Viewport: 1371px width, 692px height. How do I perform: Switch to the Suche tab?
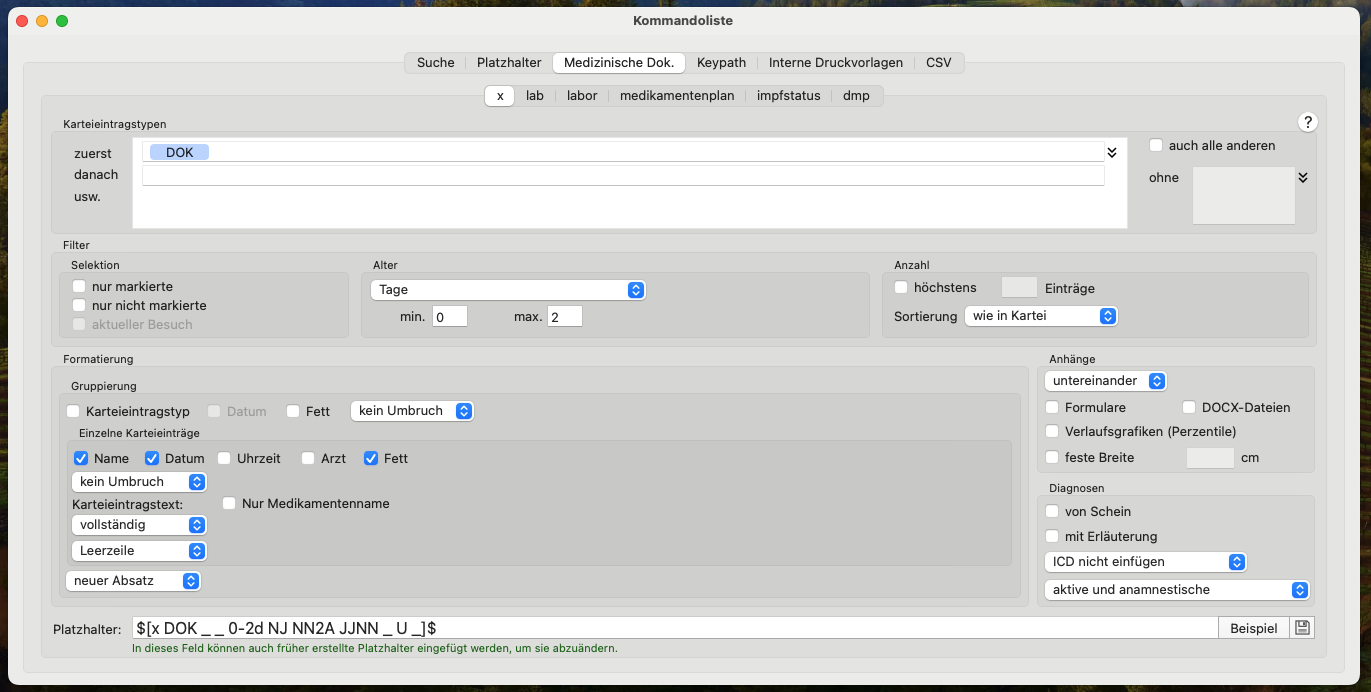435,62
